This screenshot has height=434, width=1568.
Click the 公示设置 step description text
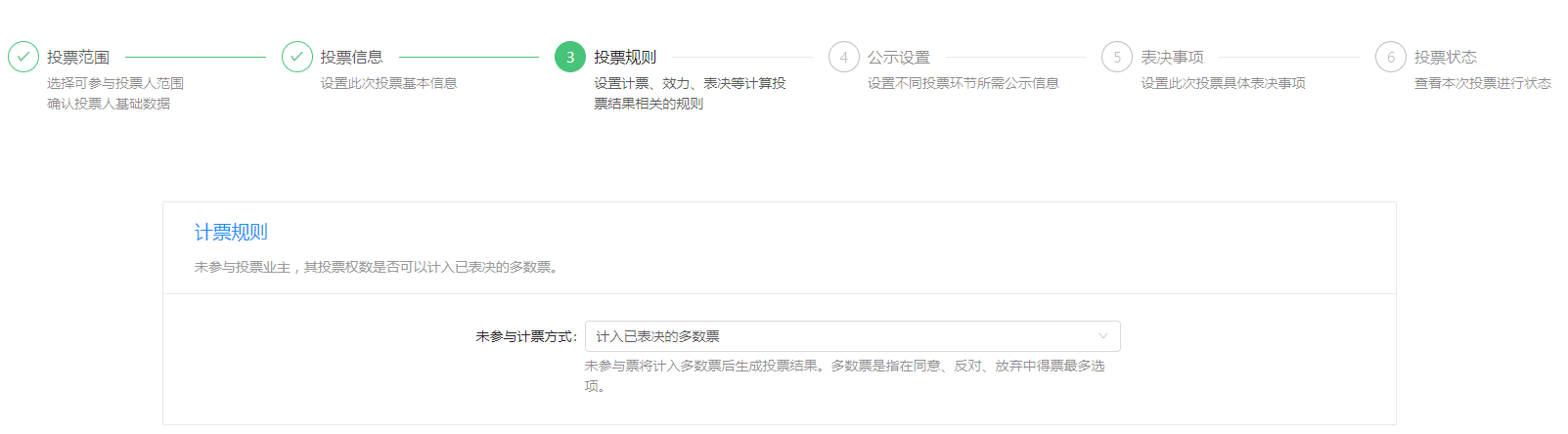pyautogui.click(x=963, y=83)
